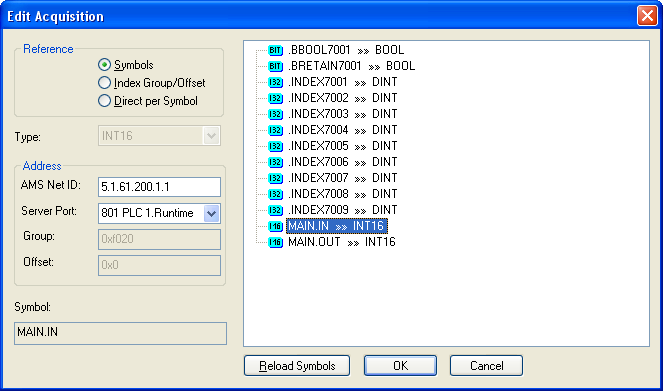Click the I32 icon beside .INDEX7008
663x391 pixels.
(x=275, y=194)
